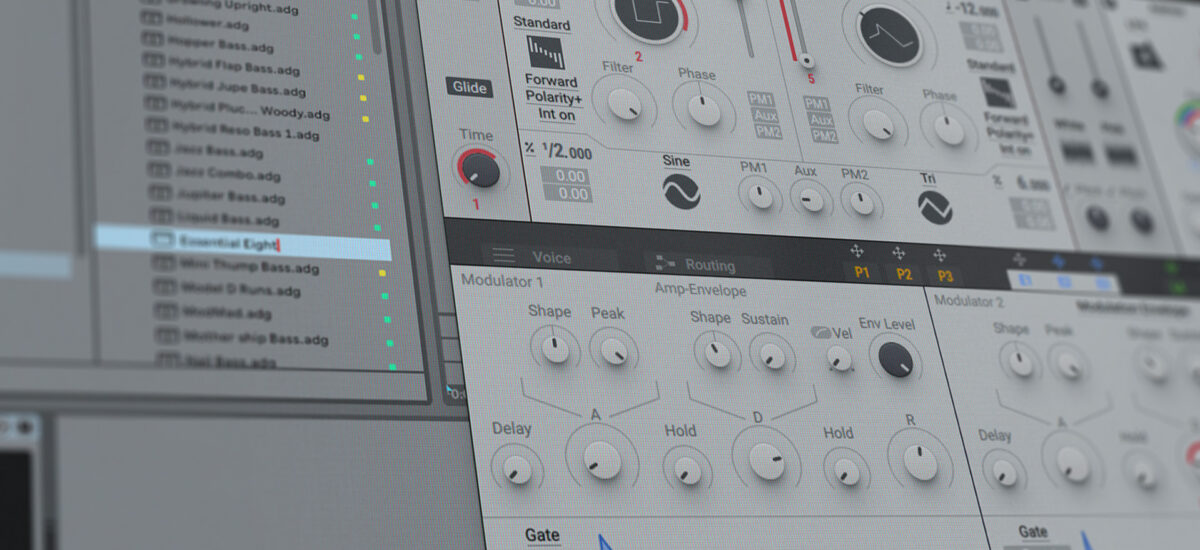Switch to the Routing tab
This screenshot has width=1200, height=550.
[x=695, y=265]
